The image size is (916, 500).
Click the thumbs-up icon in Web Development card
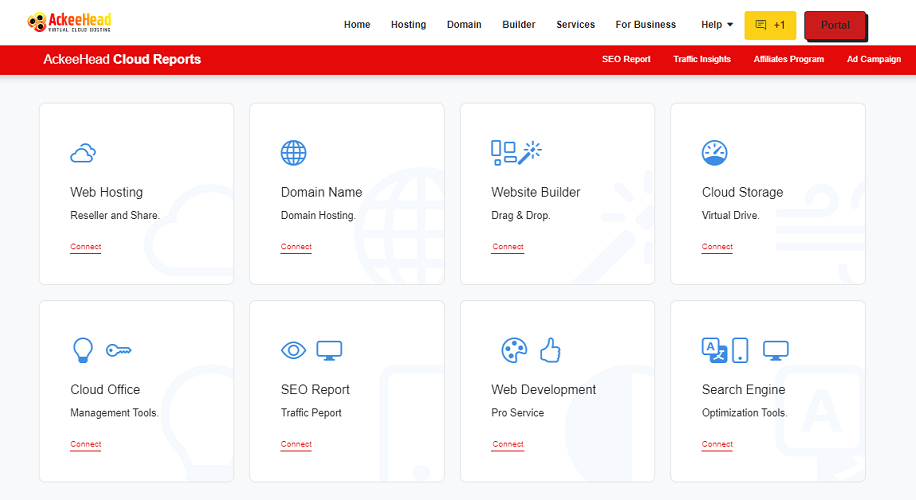coord(550,350)
